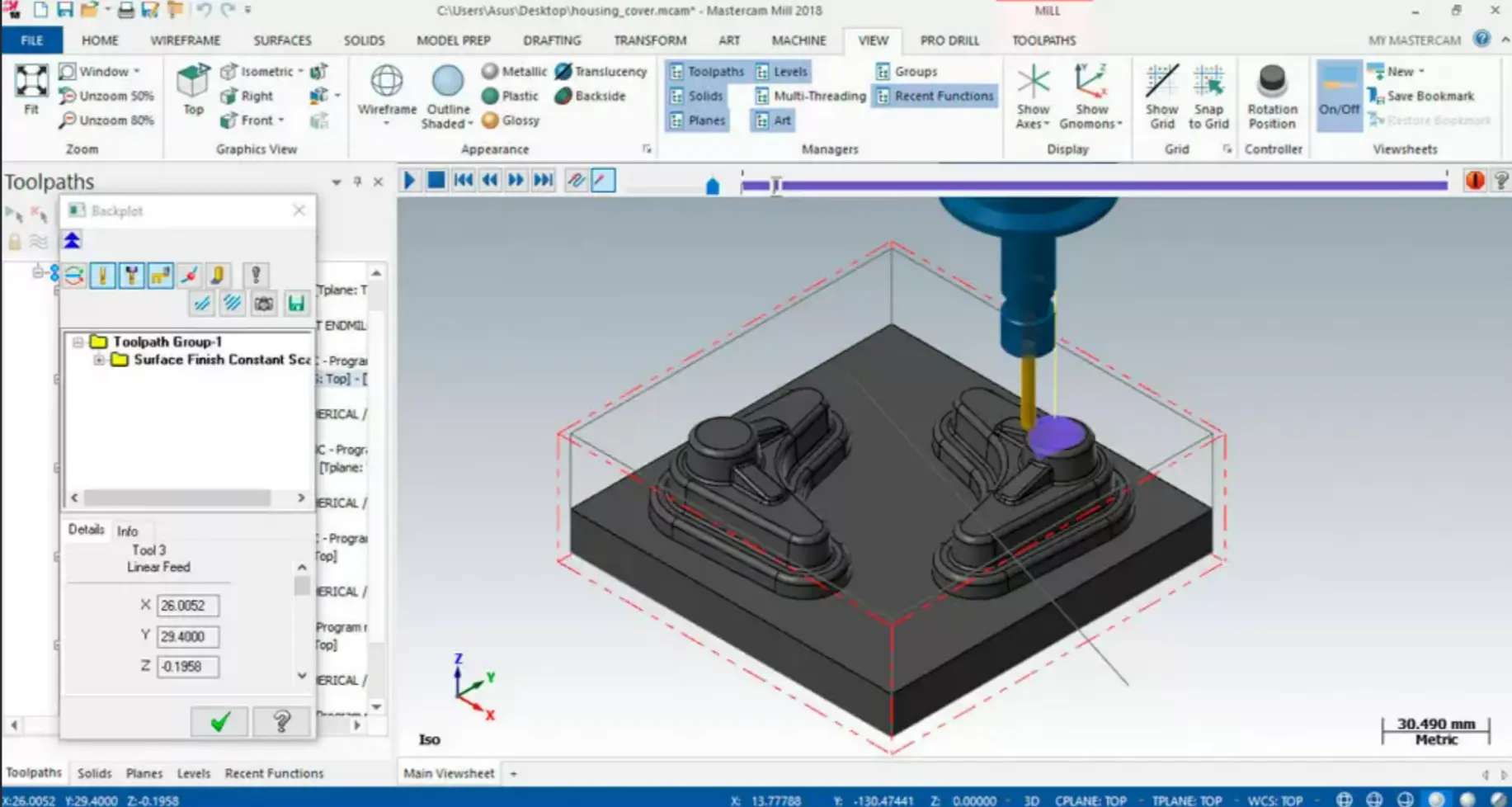Click Save Bookmark in Viewsheets
Screen dimensions: 1512x807
[x=1429, y=96]
